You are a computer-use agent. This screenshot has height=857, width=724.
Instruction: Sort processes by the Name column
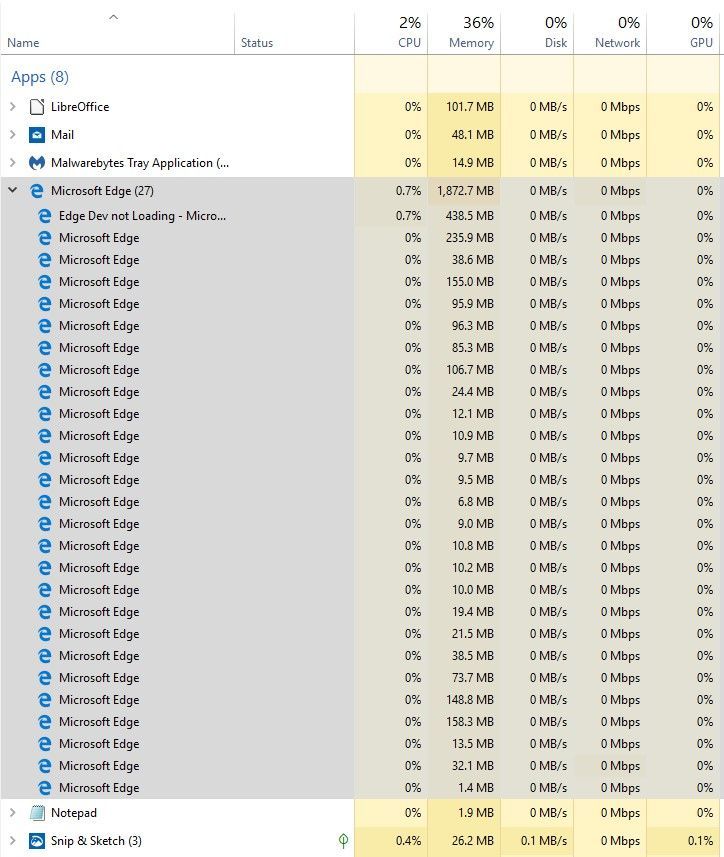(117, 33)
